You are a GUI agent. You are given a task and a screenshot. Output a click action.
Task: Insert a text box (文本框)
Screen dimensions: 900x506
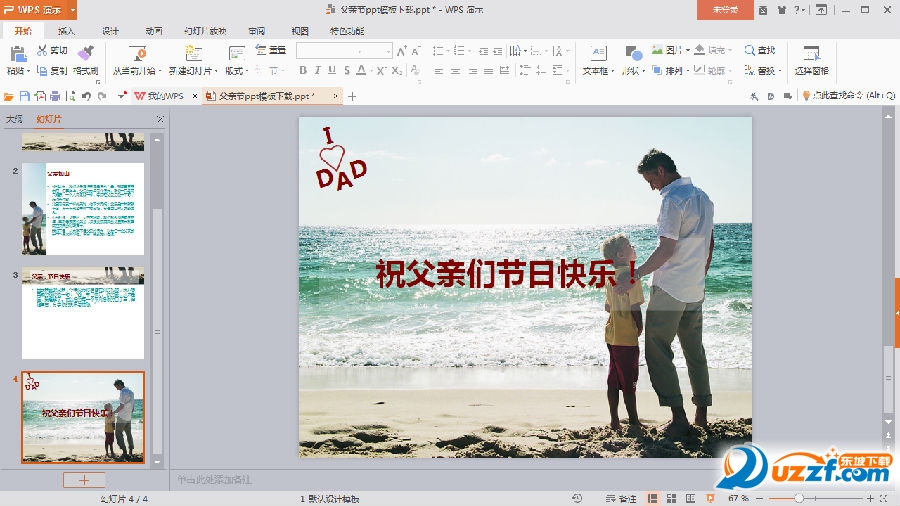(597, 53)
